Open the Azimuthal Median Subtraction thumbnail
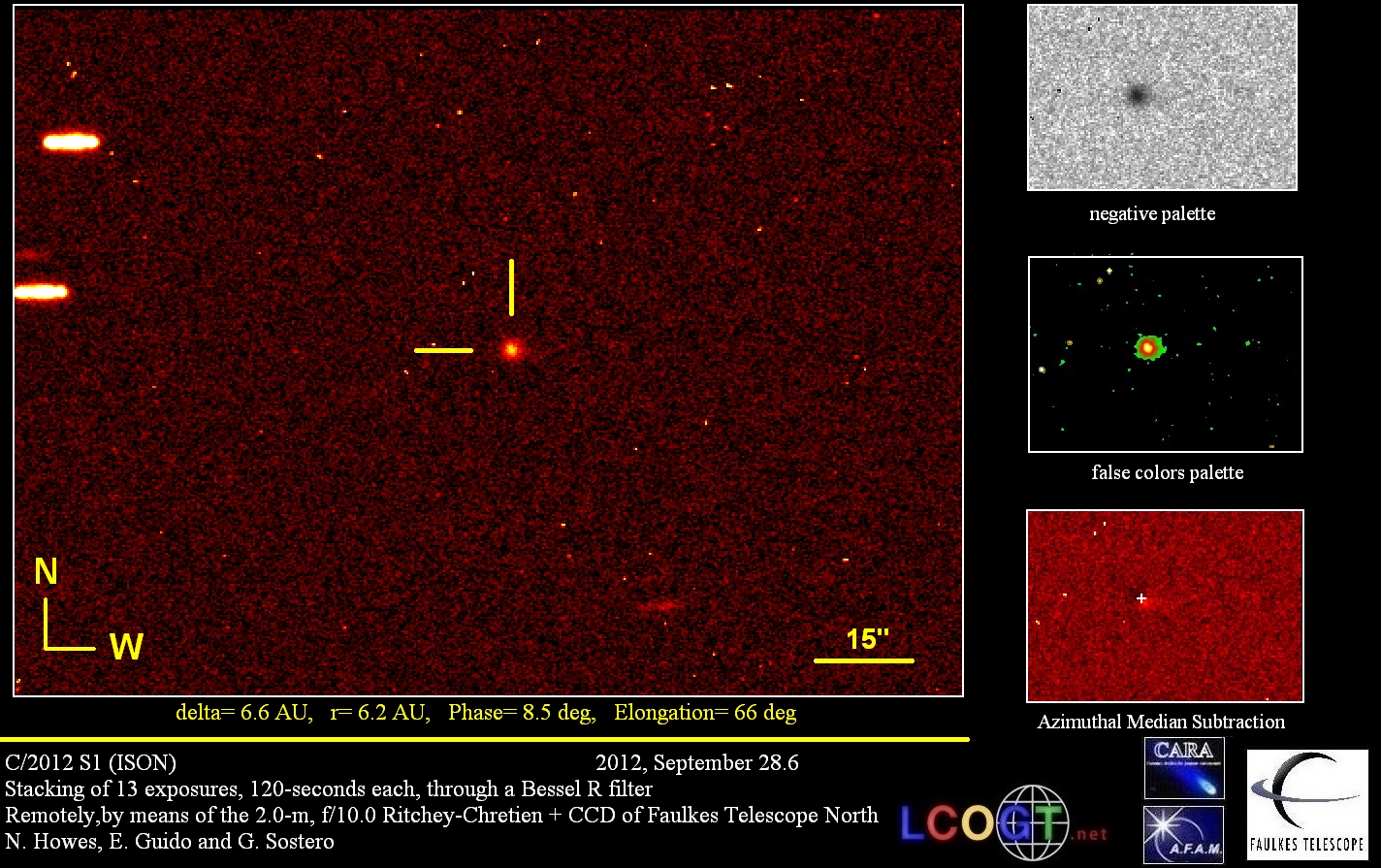 point(1165,606)
